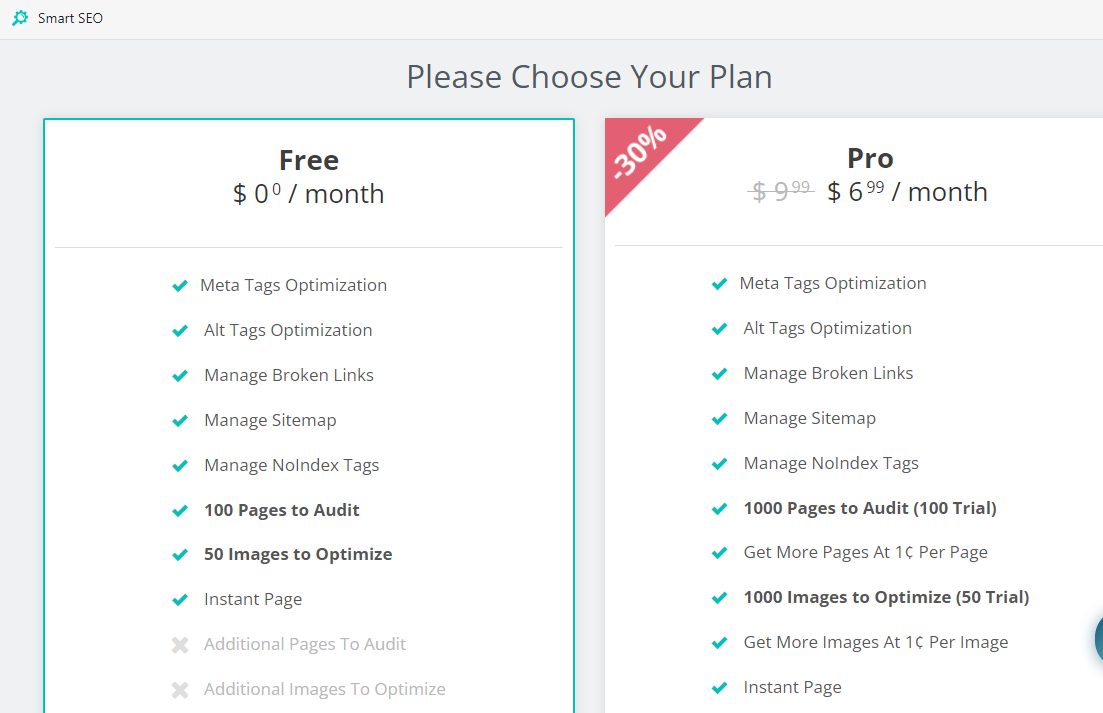The width and height of the screenshot is (1103, 713).
Task: Click the checkmark beside 1000 Pages to Audit
Action: coord(720,508)
